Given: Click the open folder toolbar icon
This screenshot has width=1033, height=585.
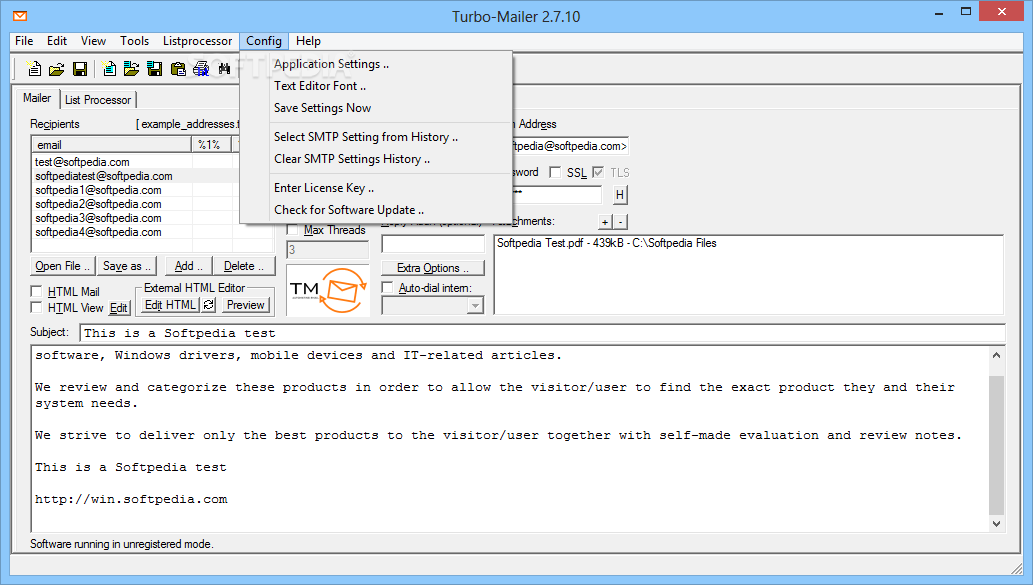Looking at the screenshot, I should [57, 69].
